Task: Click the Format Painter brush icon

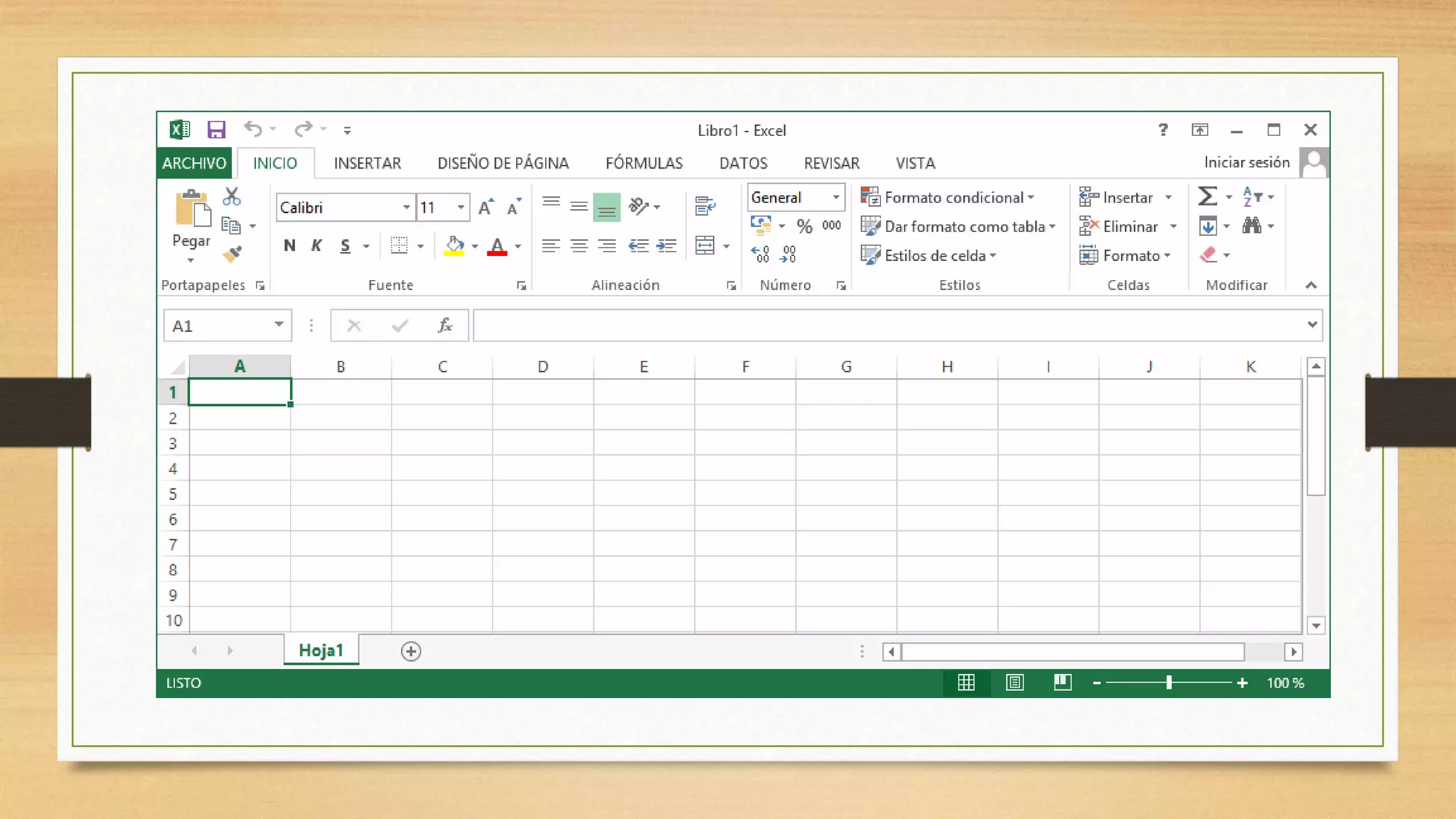Action: [x=232, y=254]
